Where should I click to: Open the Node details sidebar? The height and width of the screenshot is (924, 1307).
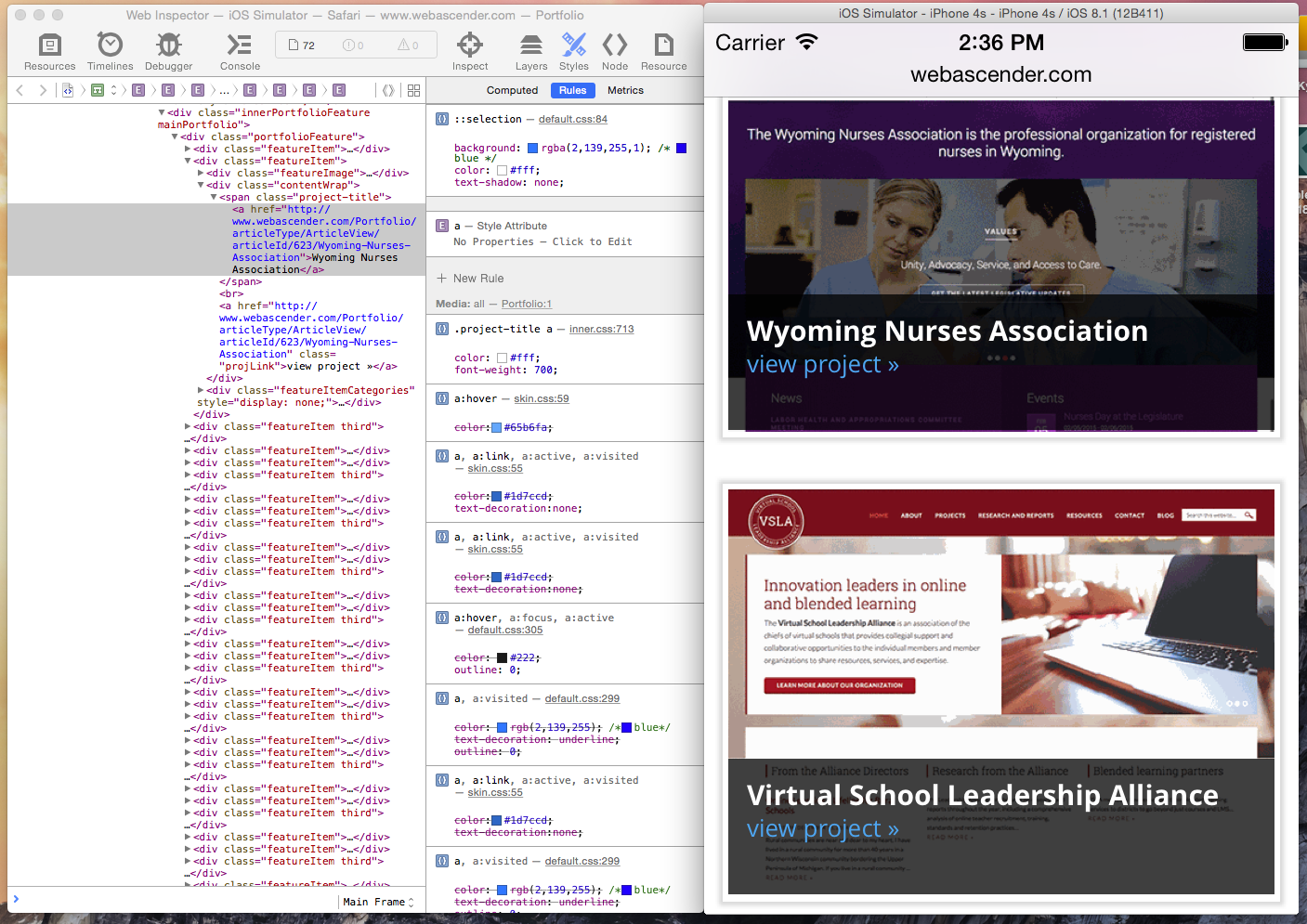click(615, 52)
